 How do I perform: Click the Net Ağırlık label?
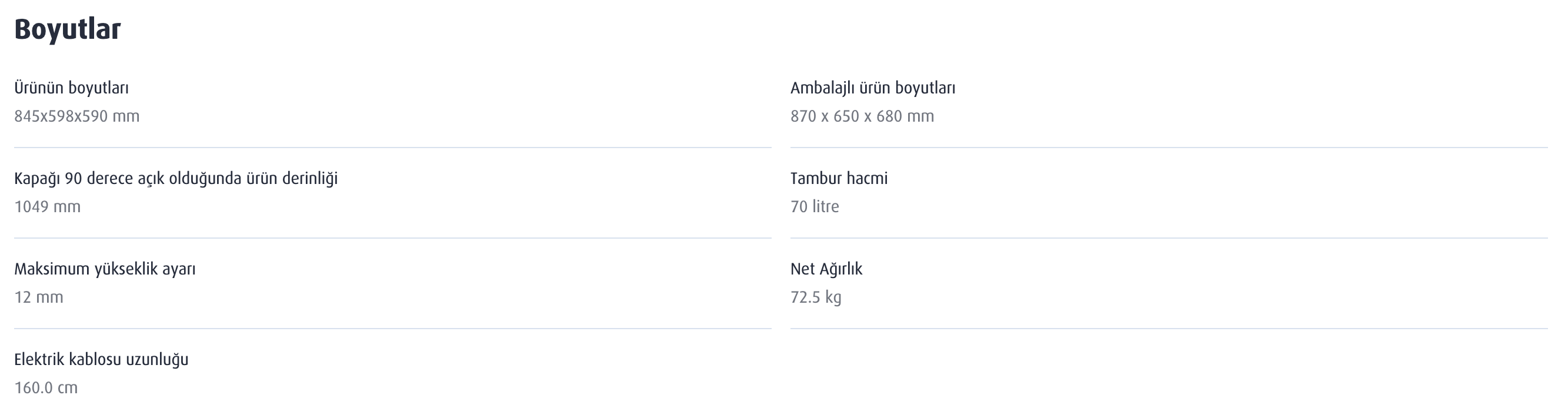tap(825, 269)
